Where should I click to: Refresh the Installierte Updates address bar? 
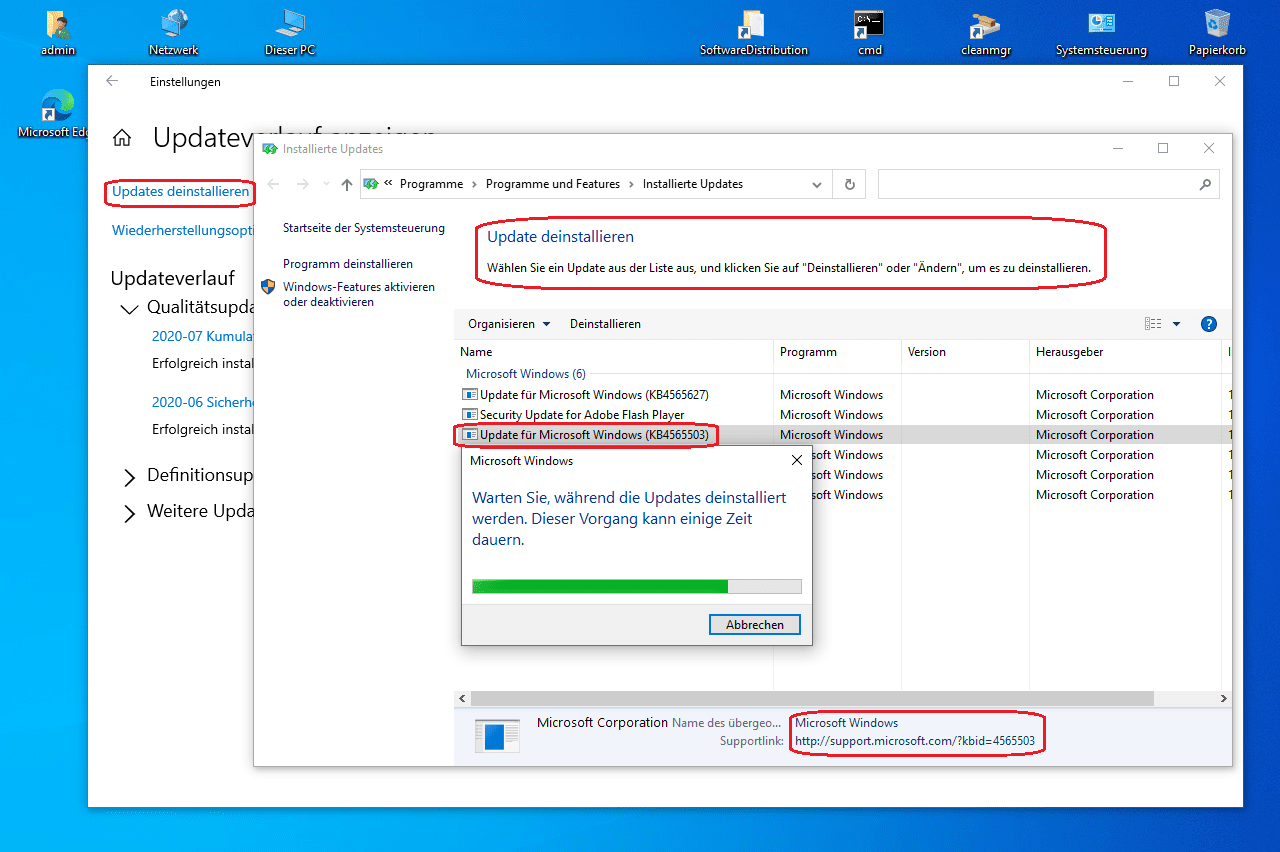(849, 184)
